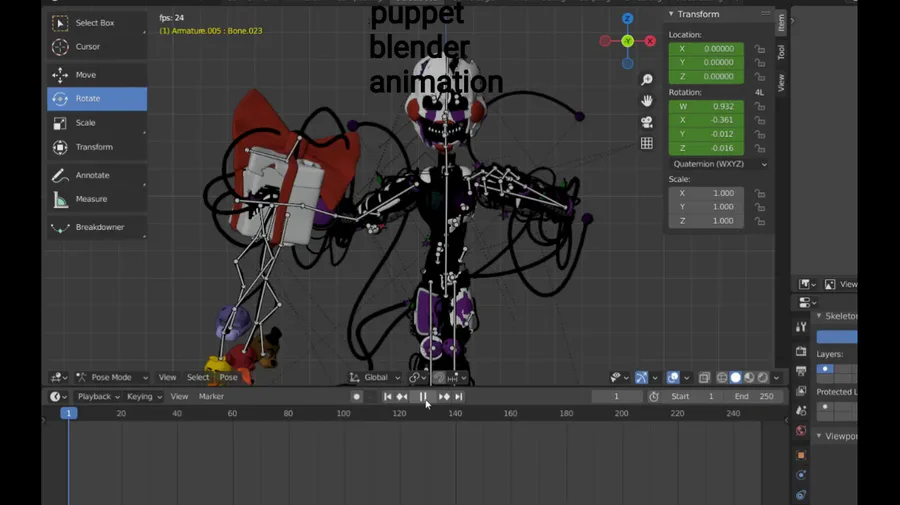Image resolution: width=900 pixels, height=505 pixels.
Task: Open Render properties tab icon
Action: tap(801, 351)
